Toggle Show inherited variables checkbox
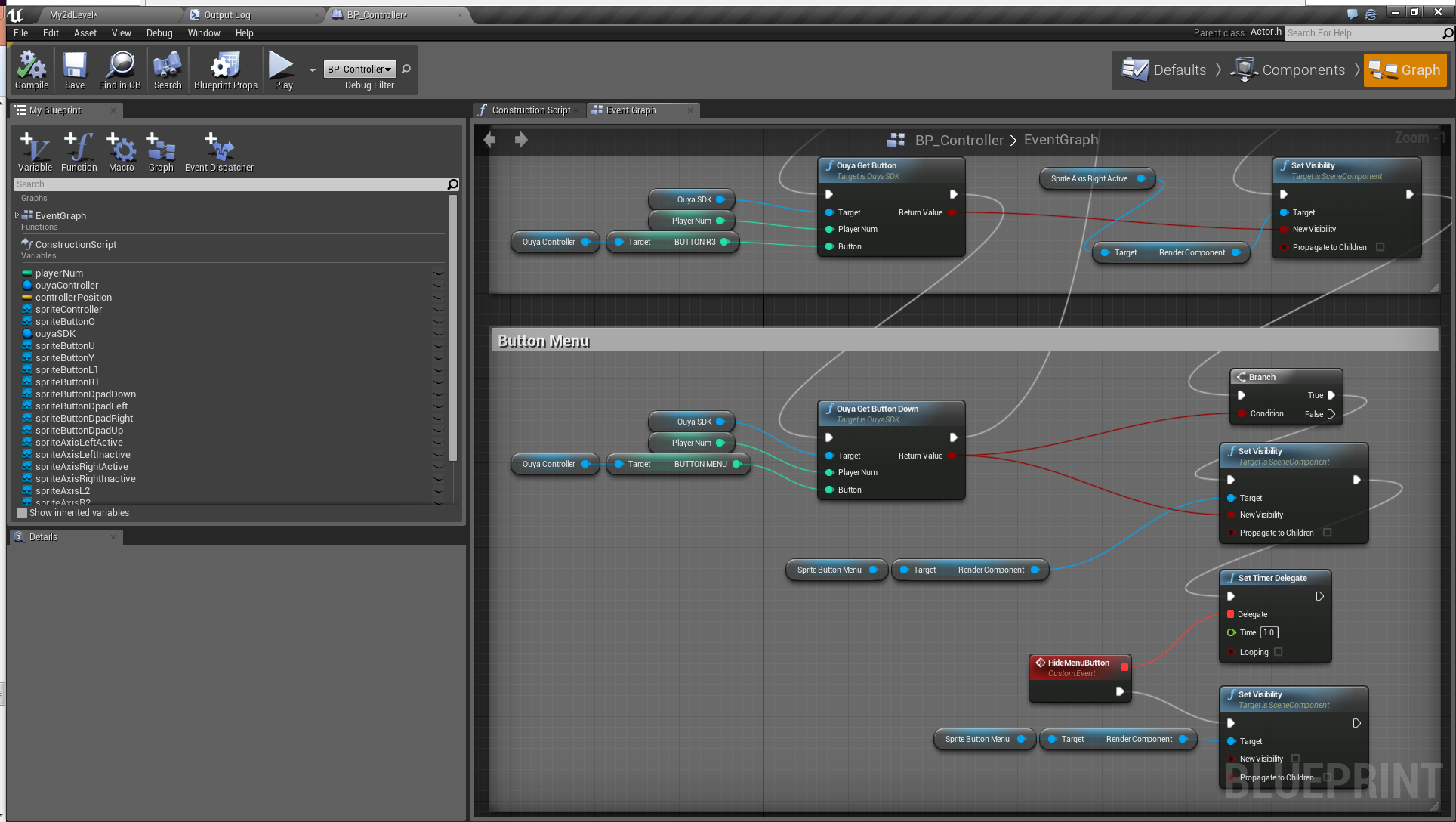Viewport: 1456px width, 822px height. tap(22, 513)
